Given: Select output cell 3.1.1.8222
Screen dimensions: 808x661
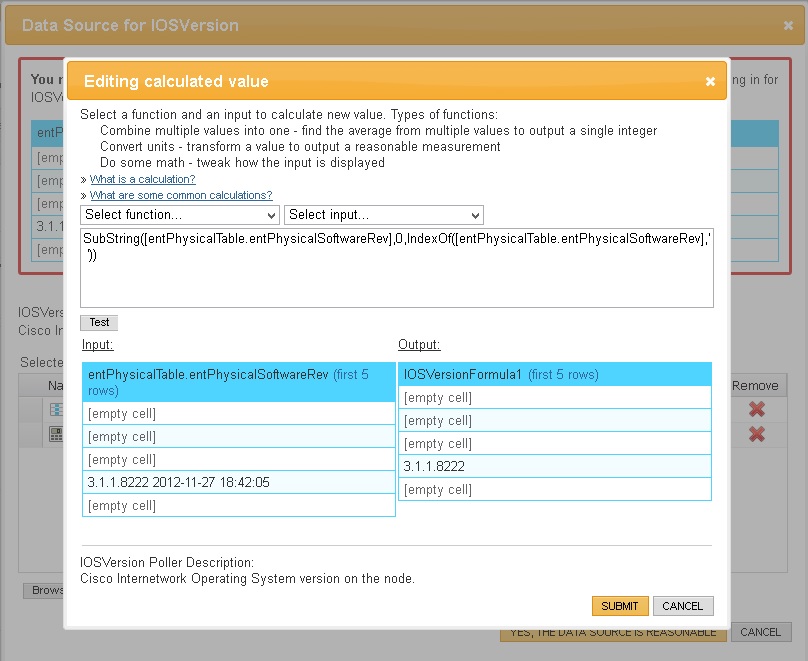Looking at the screenshot, I should coord(554,466).
